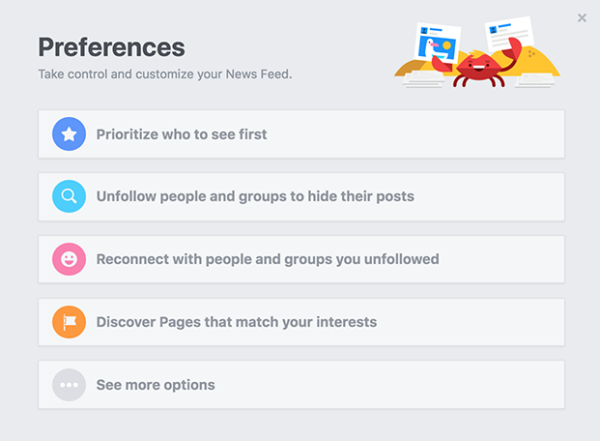Click the text post card above raised claw
The height and width of the screenshot is (441, 600).
(509, 34)
